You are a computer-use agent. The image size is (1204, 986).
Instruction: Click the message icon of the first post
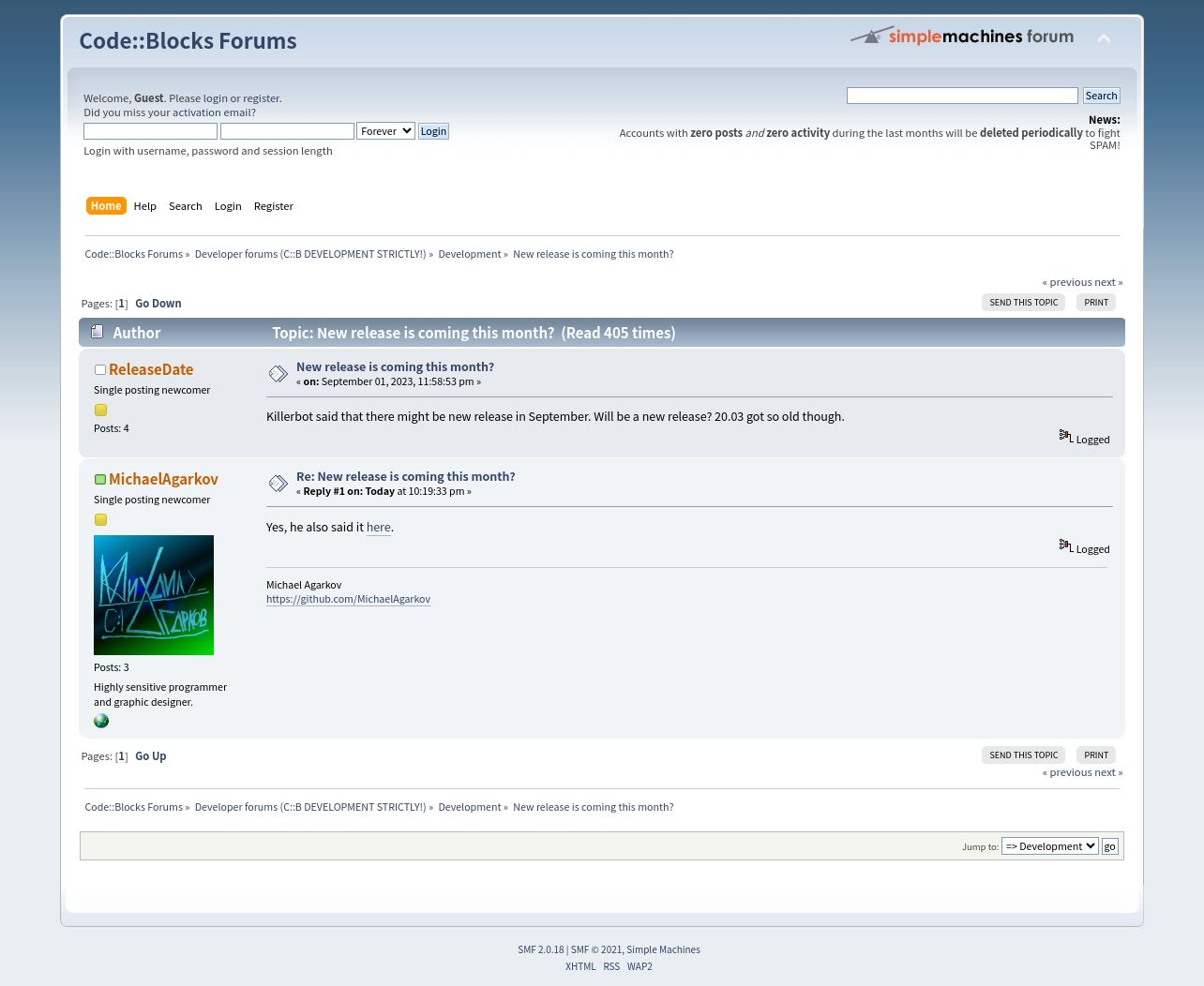click(x=278, y=374)
